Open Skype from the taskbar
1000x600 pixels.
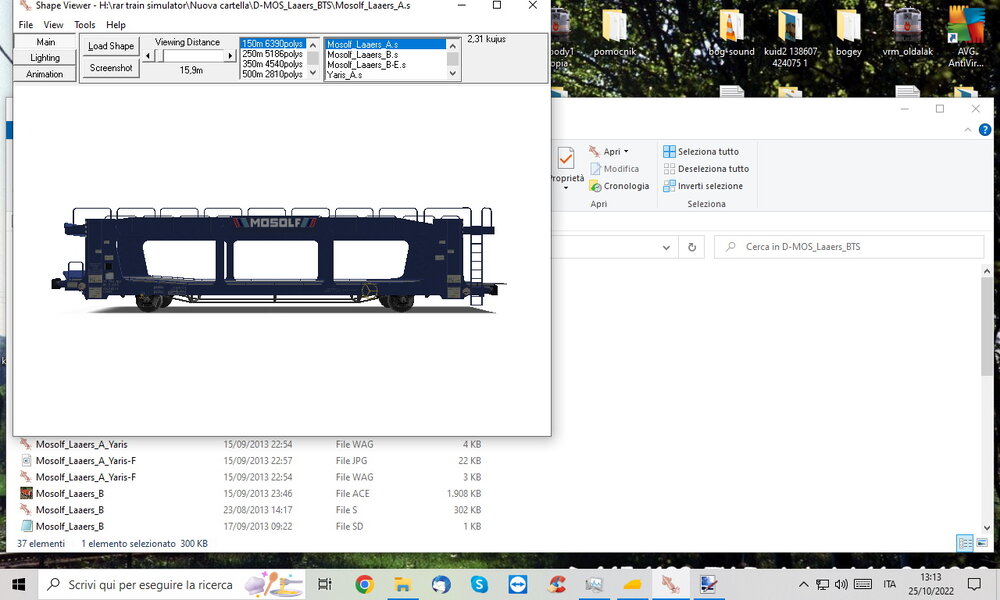pos(479,584)
